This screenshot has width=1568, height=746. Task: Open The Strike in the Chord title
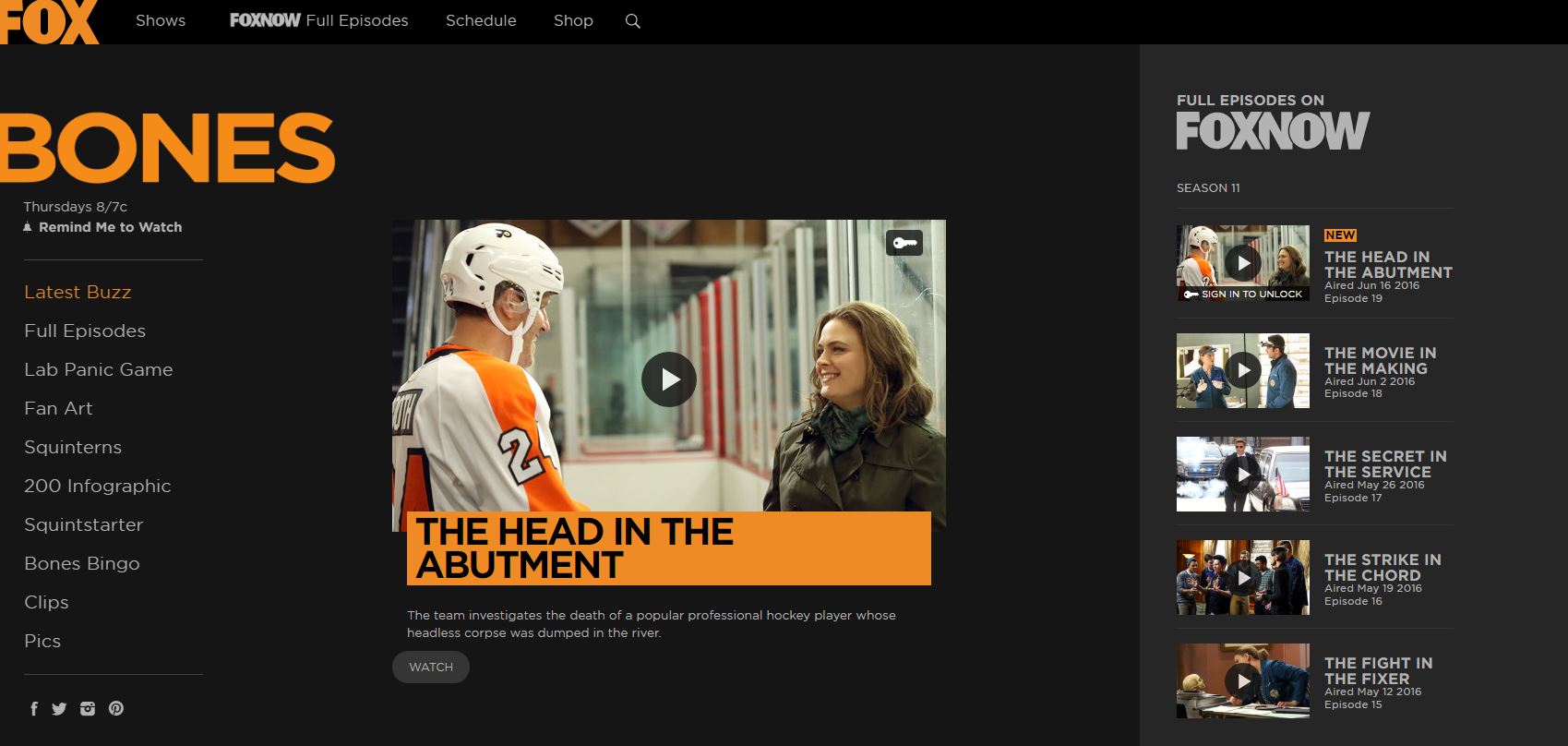click(1382, 567)
